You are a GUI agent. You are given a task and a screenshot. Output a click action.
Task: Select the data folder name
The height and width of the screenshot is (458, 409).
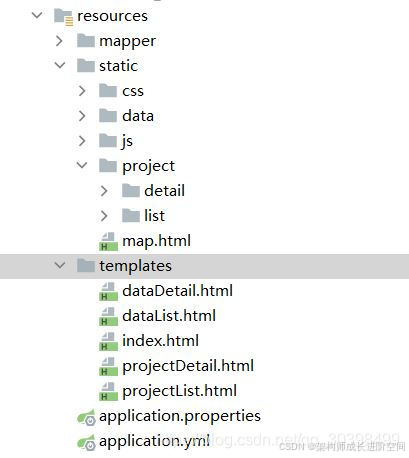(x=138, y=116)
